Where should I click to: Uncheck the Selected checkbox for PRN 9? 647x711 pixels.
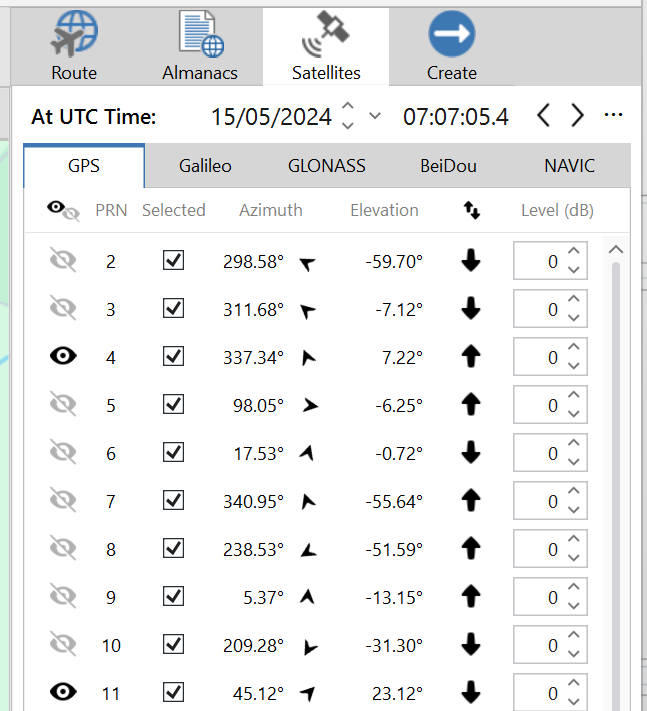pos(174,597)
